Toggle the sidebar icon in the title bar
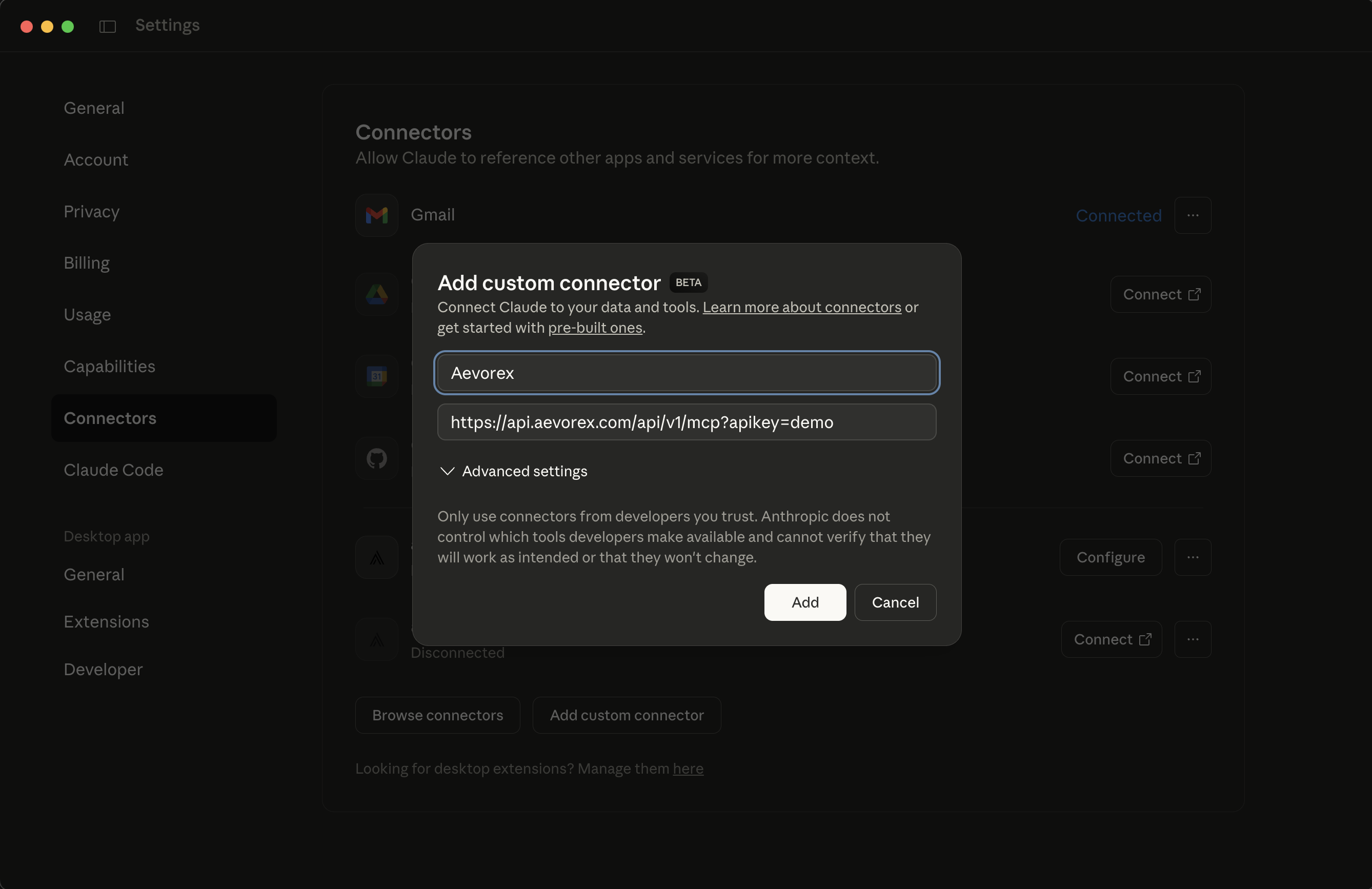The image size is (1372, 889). click(107, 27)
